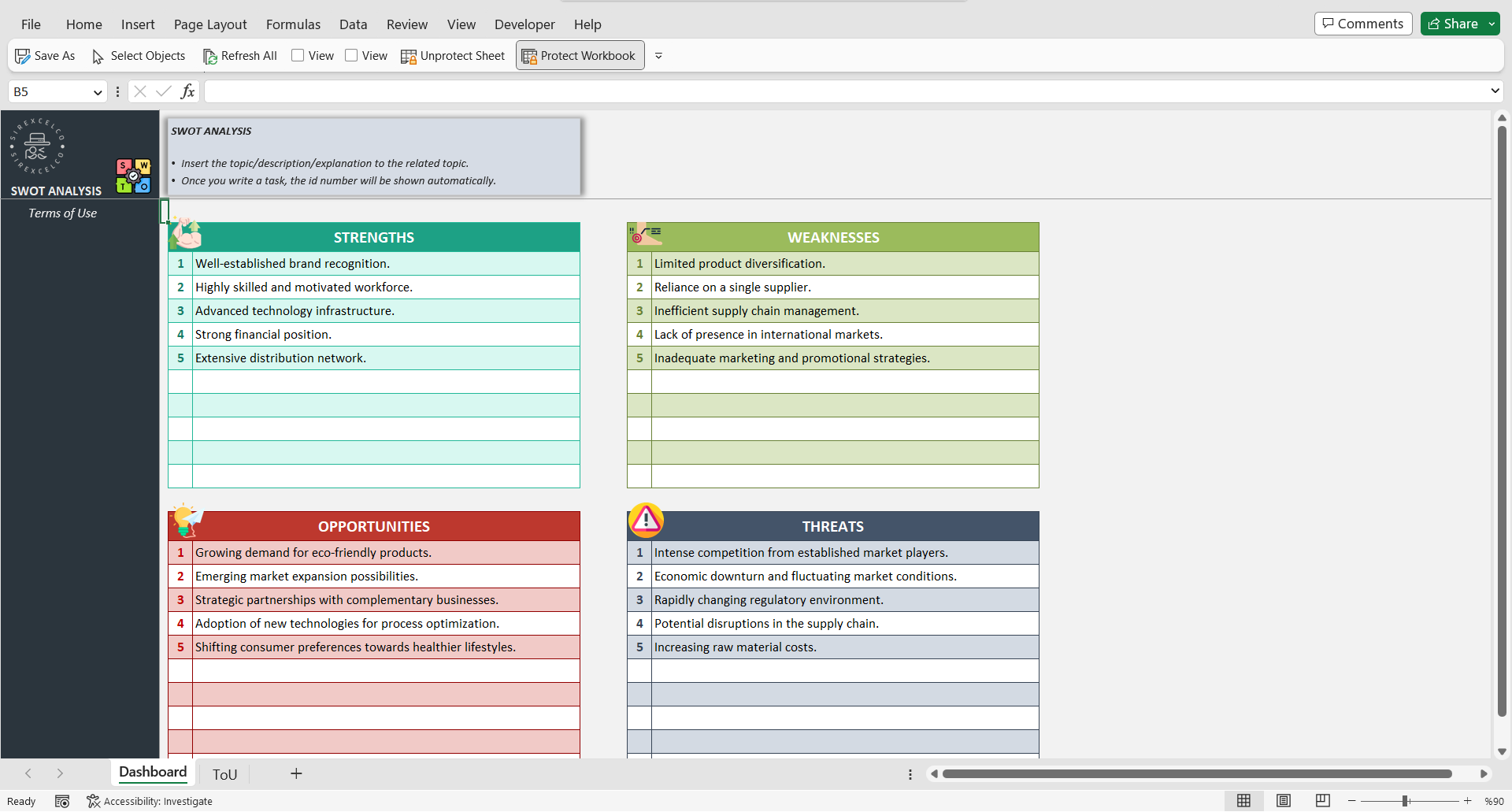Click the vertical scrollbar up arrow
Viewport: 1512px width, 812px height.
[1502, 118]
